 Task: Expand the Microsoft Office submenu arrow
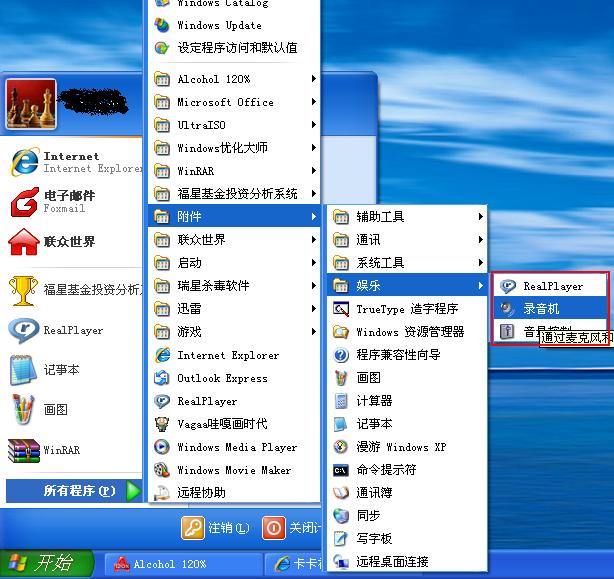coord(314,102)
